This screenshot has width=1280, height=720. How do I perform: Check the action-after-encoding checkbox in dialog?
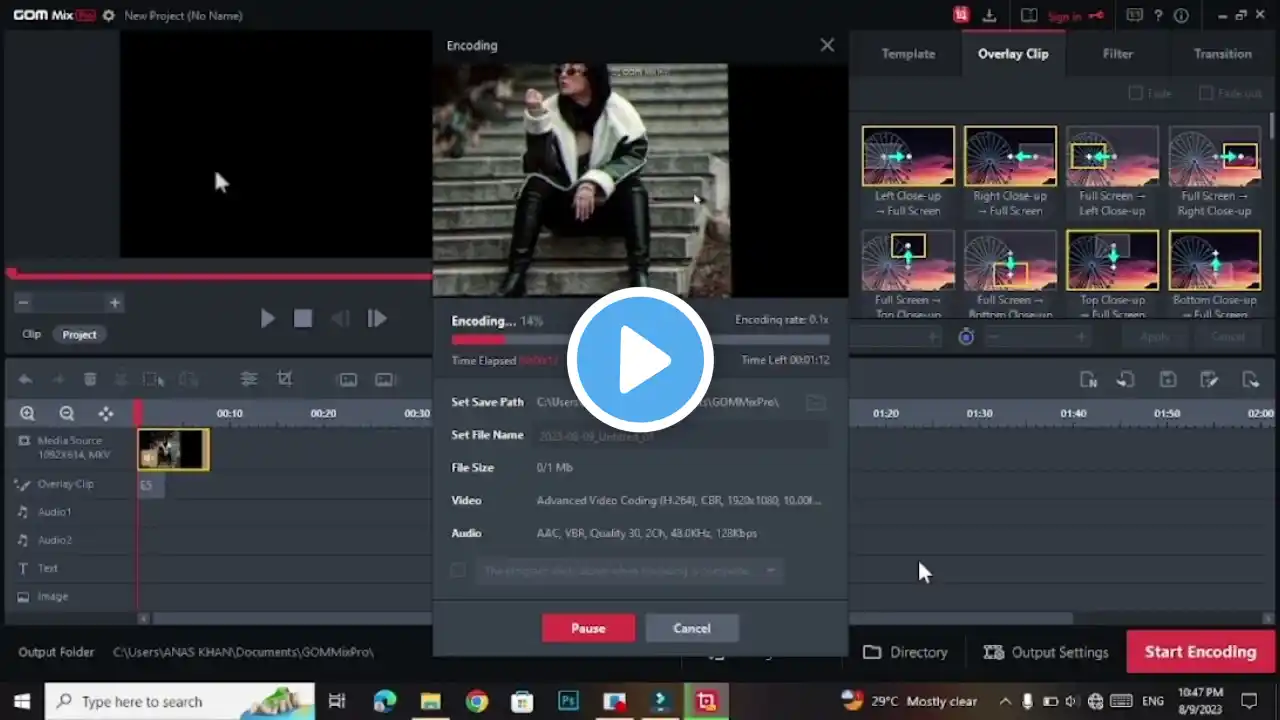458,570
